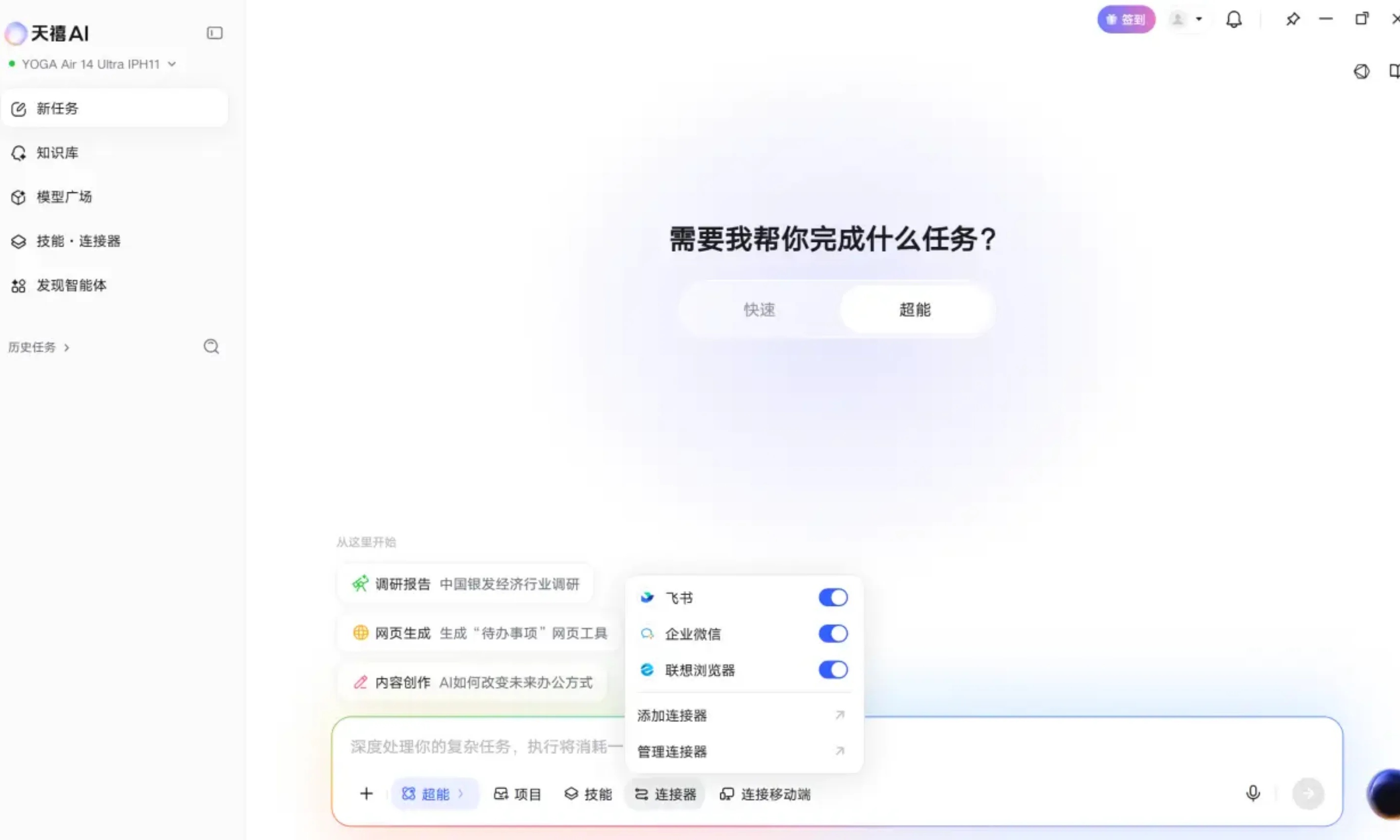Viewport: 1400px width, 840px height.
Task: Click the 项目 toolbar button
Action: tap(517, 793)
